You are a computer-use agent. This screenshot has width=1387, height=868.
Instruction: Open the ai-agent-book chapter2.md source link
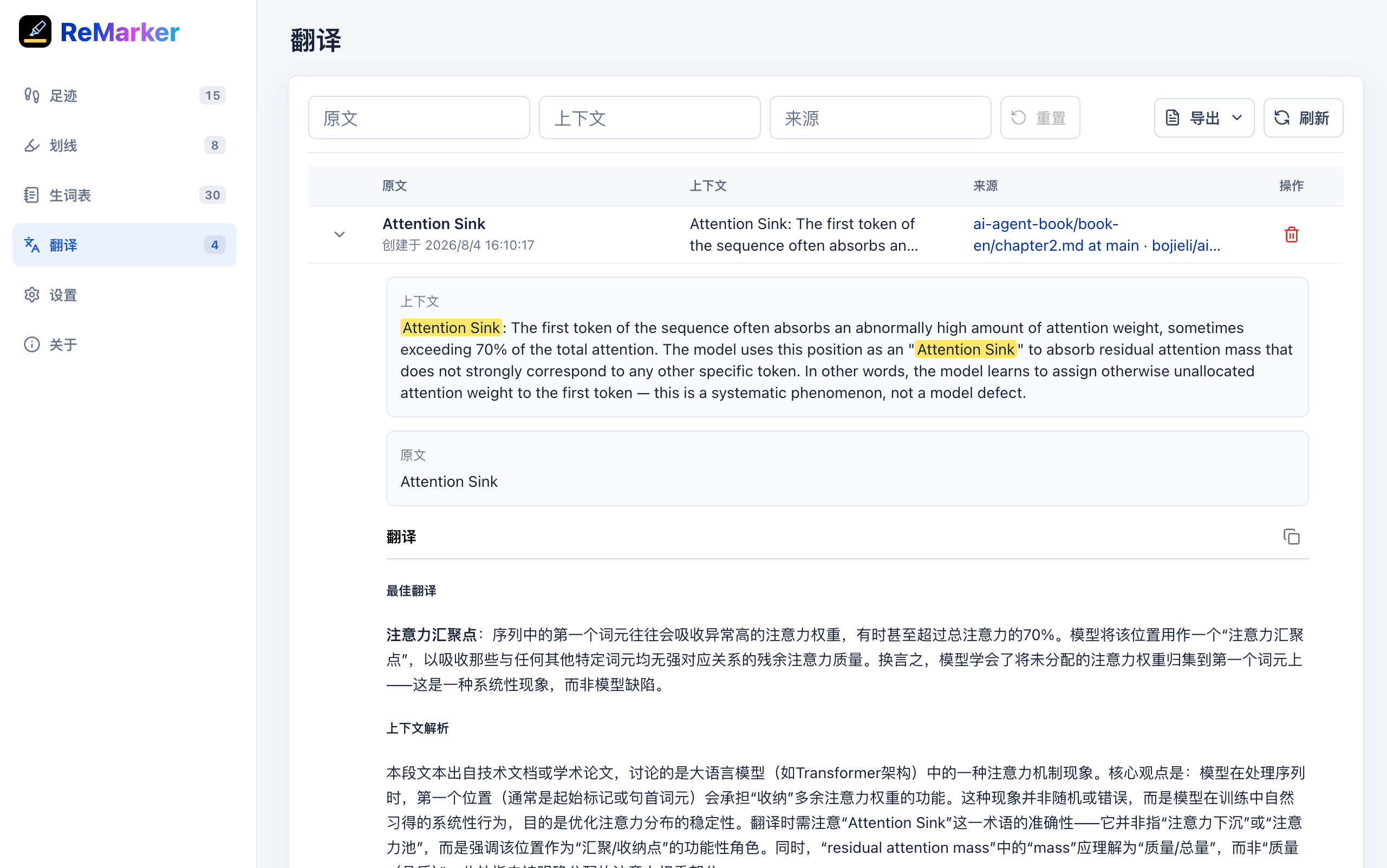click(1097, 234)
